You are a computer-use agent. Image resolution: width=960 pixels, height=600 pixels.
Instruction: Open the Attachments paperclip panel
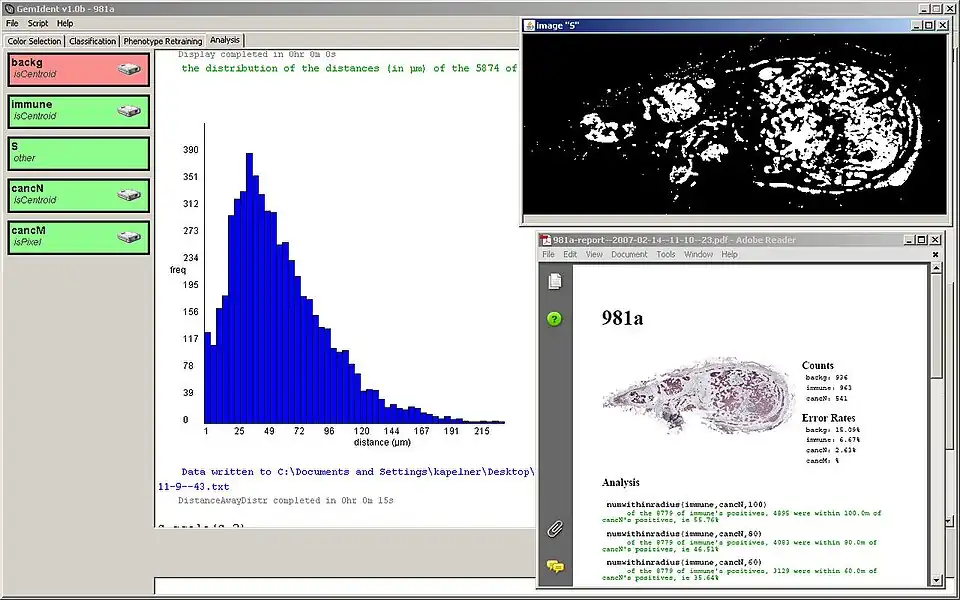(x=553, y=527)
